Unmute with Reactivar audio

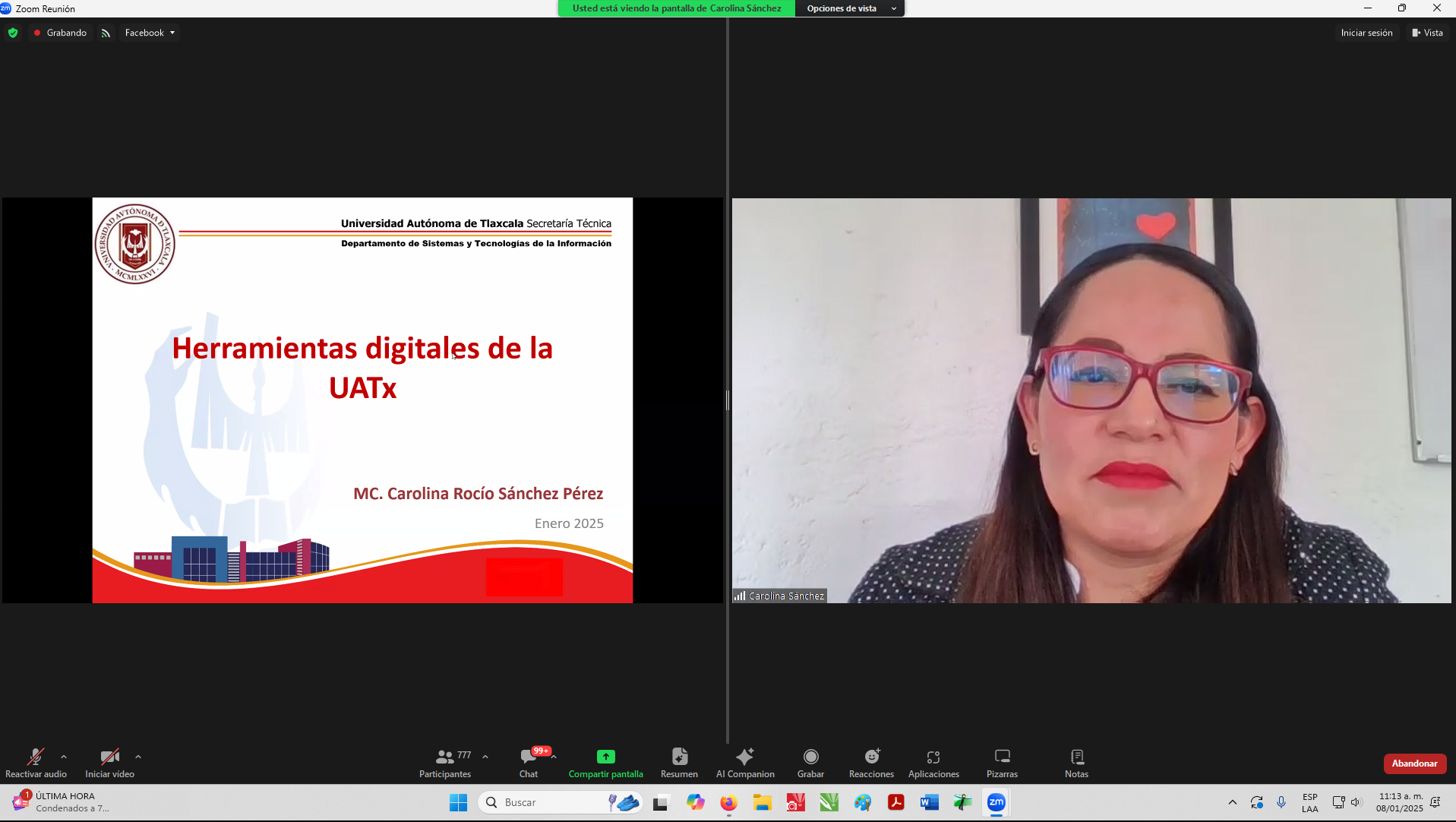tap(36, 763)
